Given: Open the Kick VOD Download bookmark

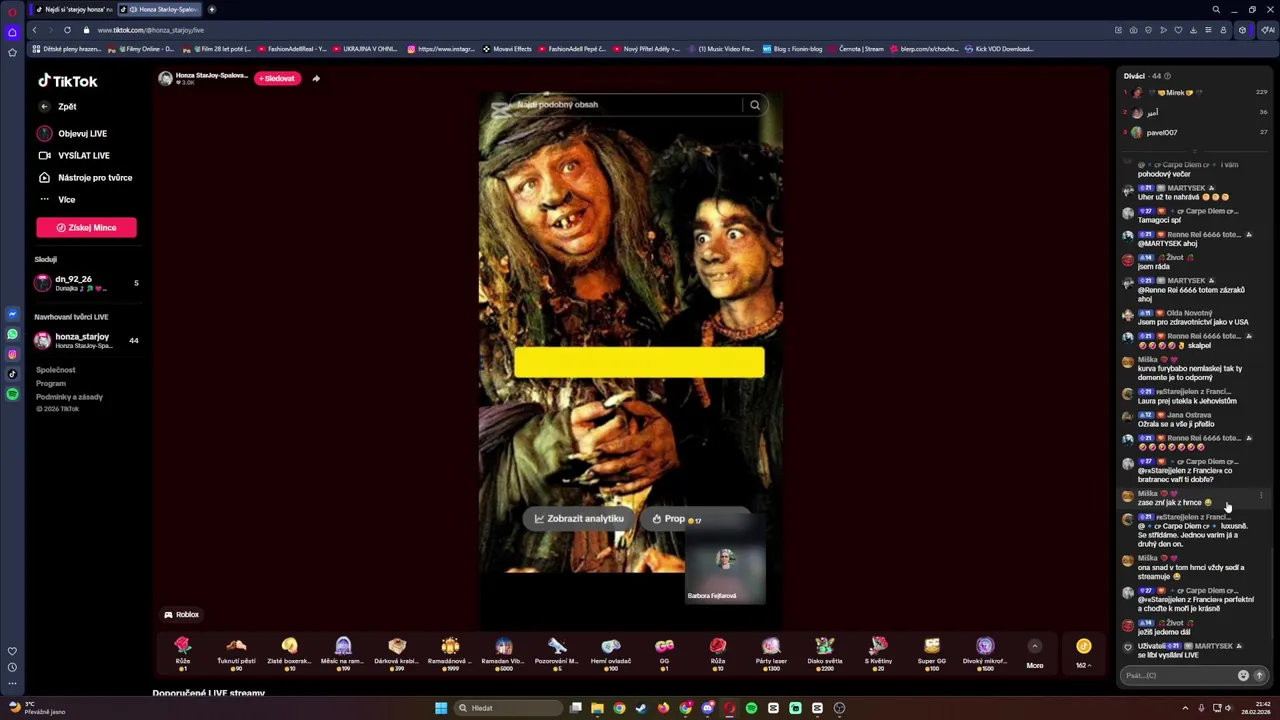Looking at the screenshot, I should (x=999, y=48).
